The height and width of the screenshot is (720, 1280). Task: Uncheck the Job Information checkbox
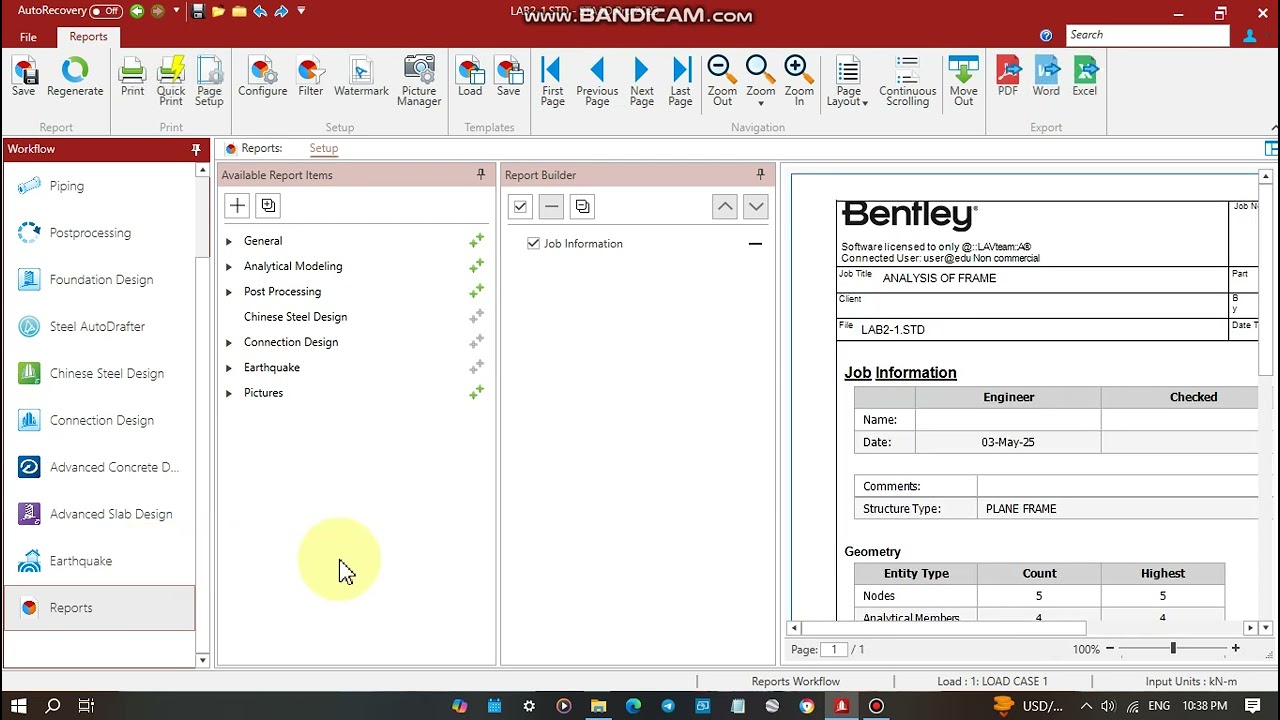point(533,243)
